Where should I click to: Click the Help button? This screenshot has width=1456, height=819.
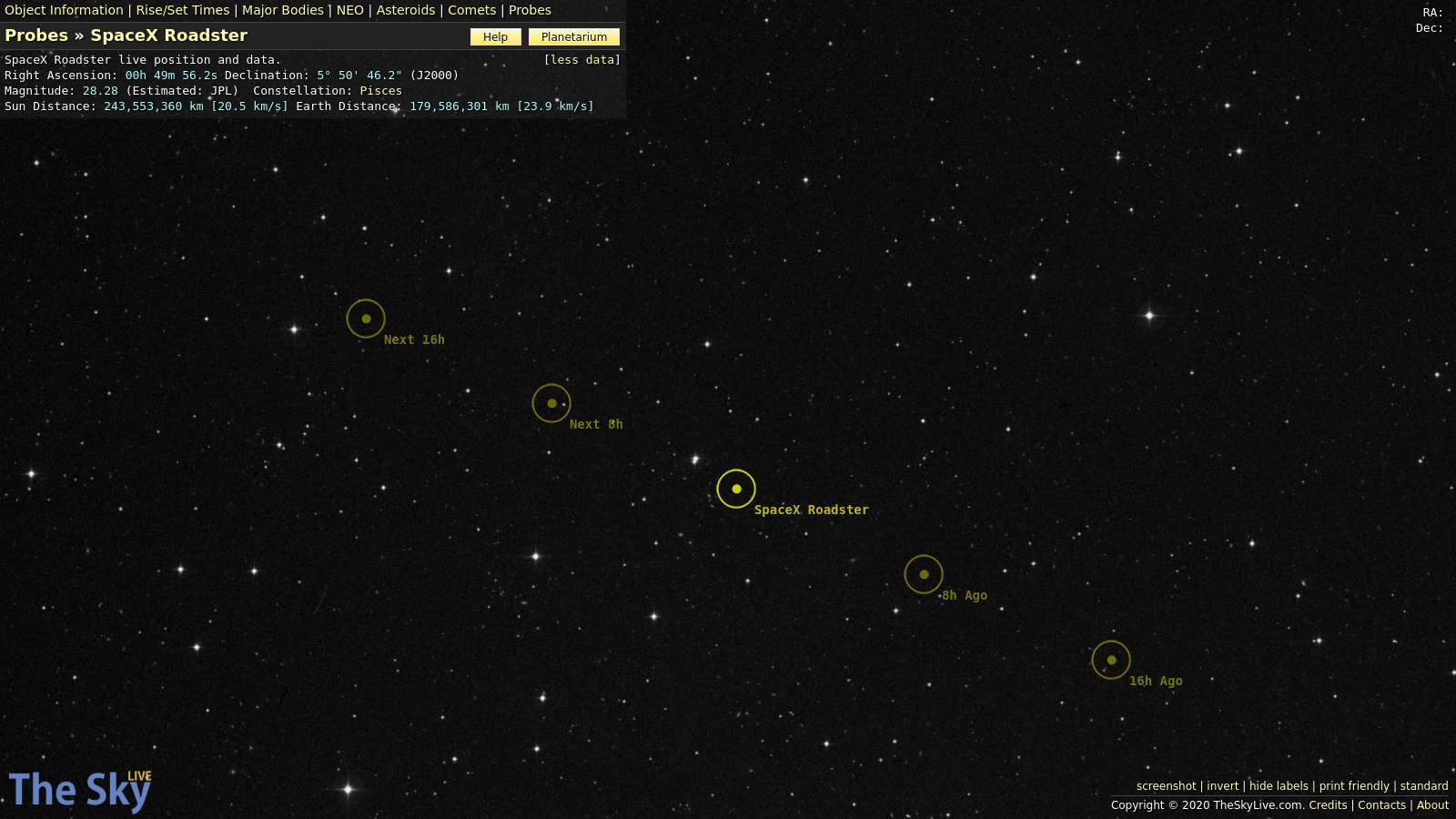click(x=496, y=36)
